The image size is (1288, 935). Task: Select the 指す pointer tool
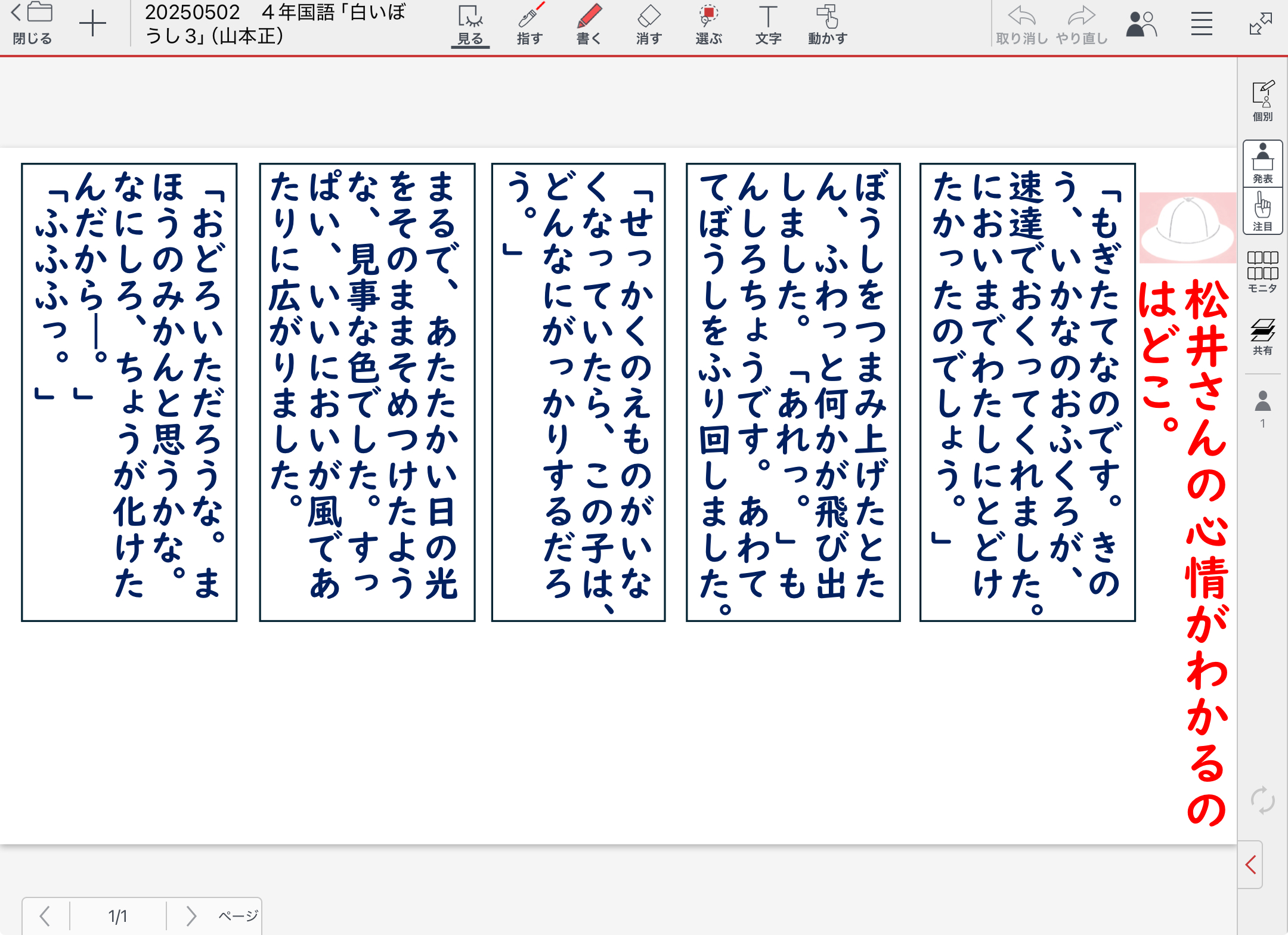(530, 25)
